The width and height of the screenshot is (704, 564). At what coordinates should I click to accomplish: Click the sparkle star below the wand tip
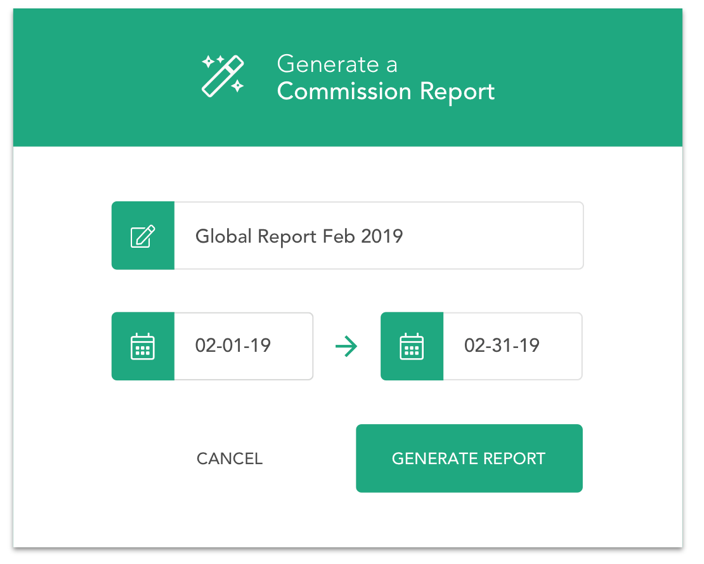237,85
